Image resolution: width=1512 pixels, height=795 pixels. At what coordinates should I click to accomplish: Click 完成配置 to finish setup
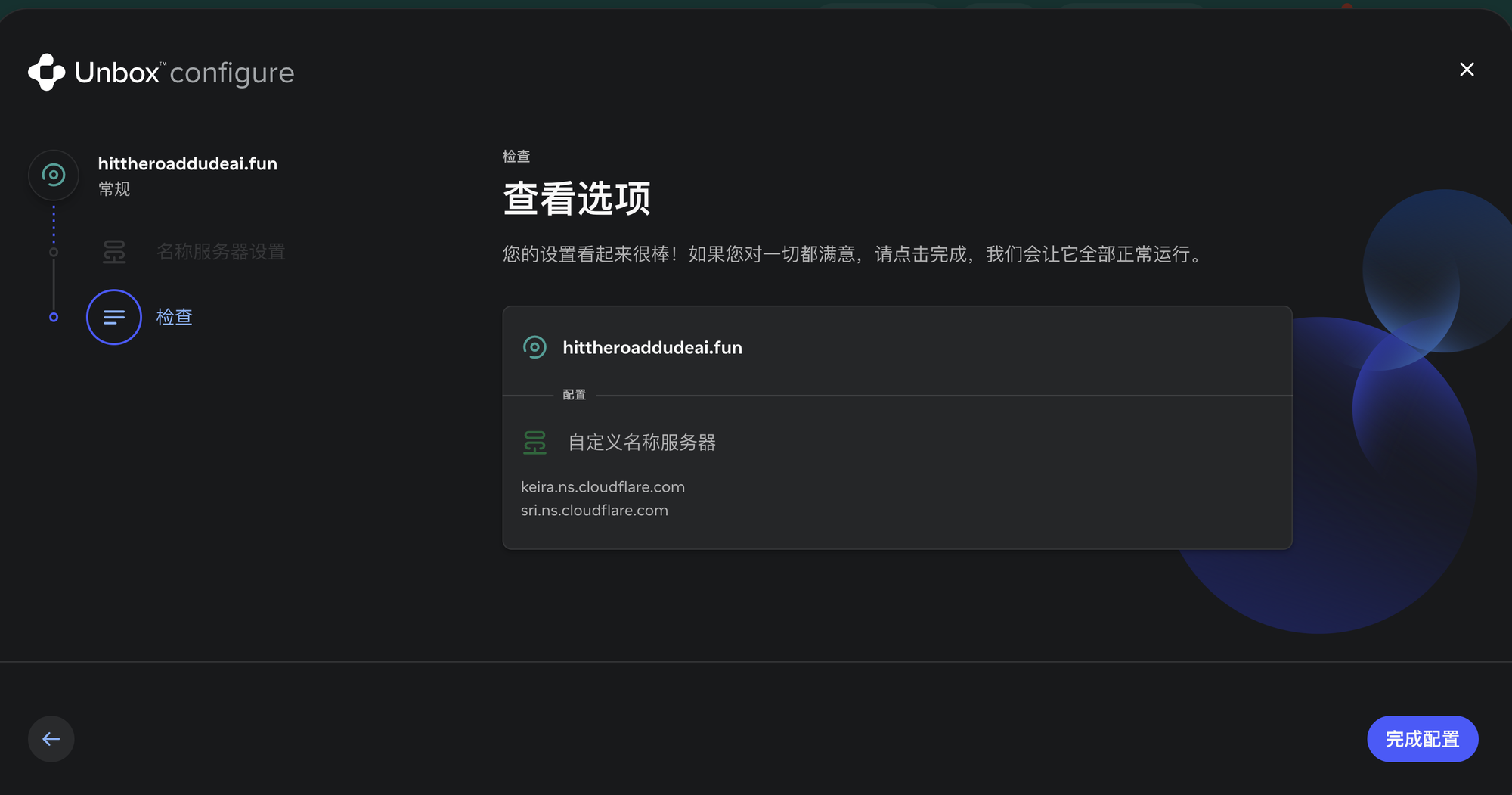pos(1422,739)
